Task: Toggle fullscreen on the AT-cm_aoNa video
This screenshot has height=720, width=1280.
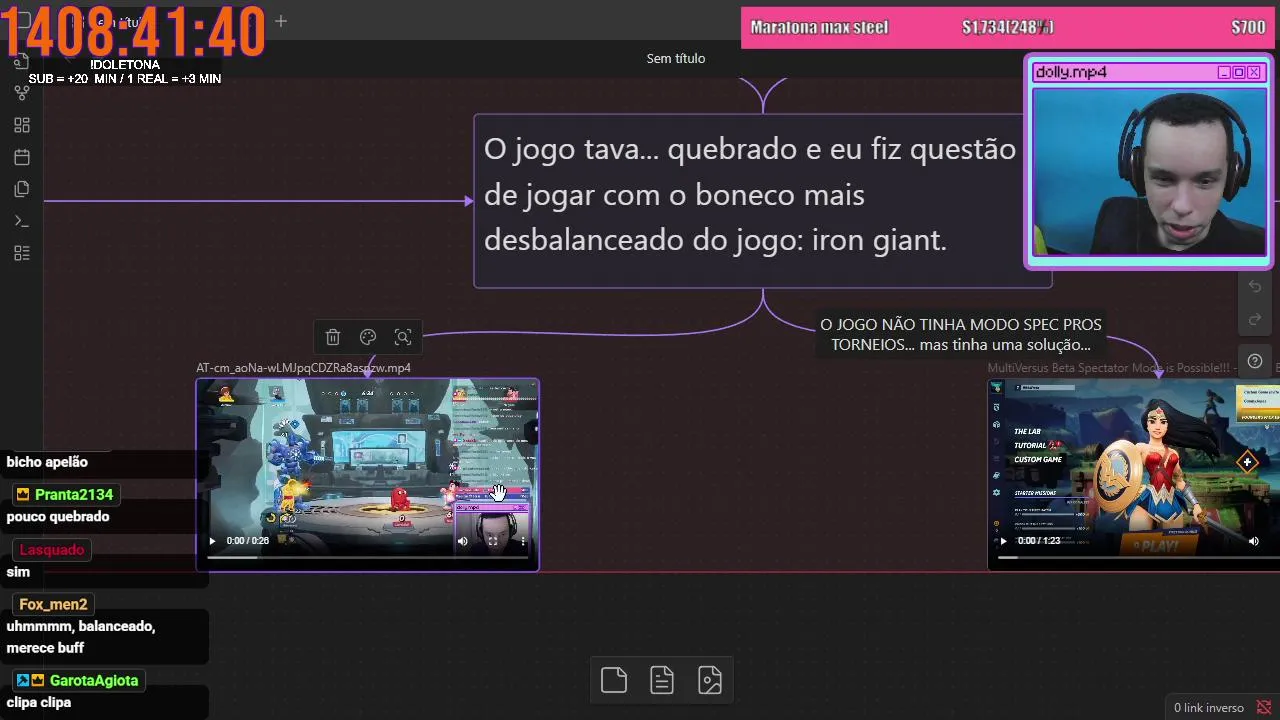Action: (x=492, y=541)
